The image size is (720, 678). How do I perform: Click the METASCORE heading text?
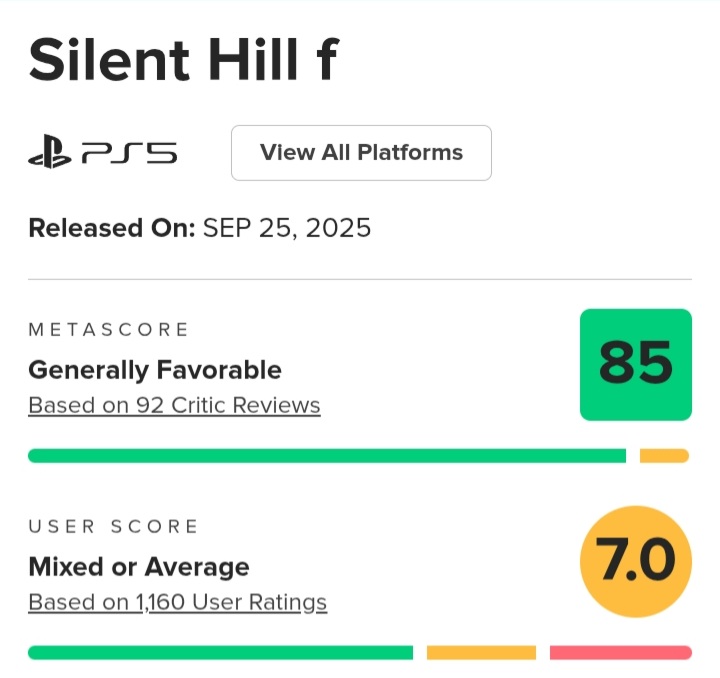click(x=108, y=330)
